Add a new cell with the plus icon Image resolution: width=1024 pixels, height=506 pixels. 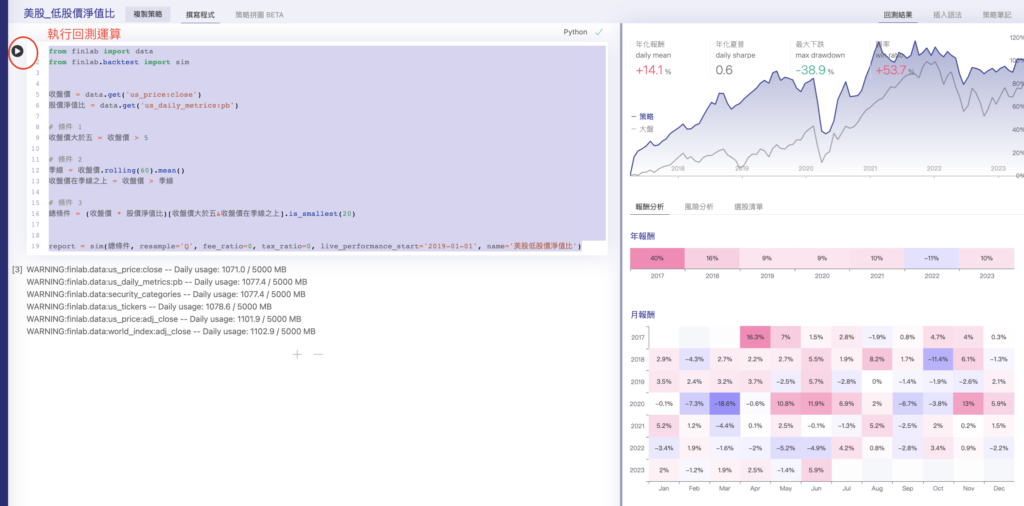click(x=298, y=355)
